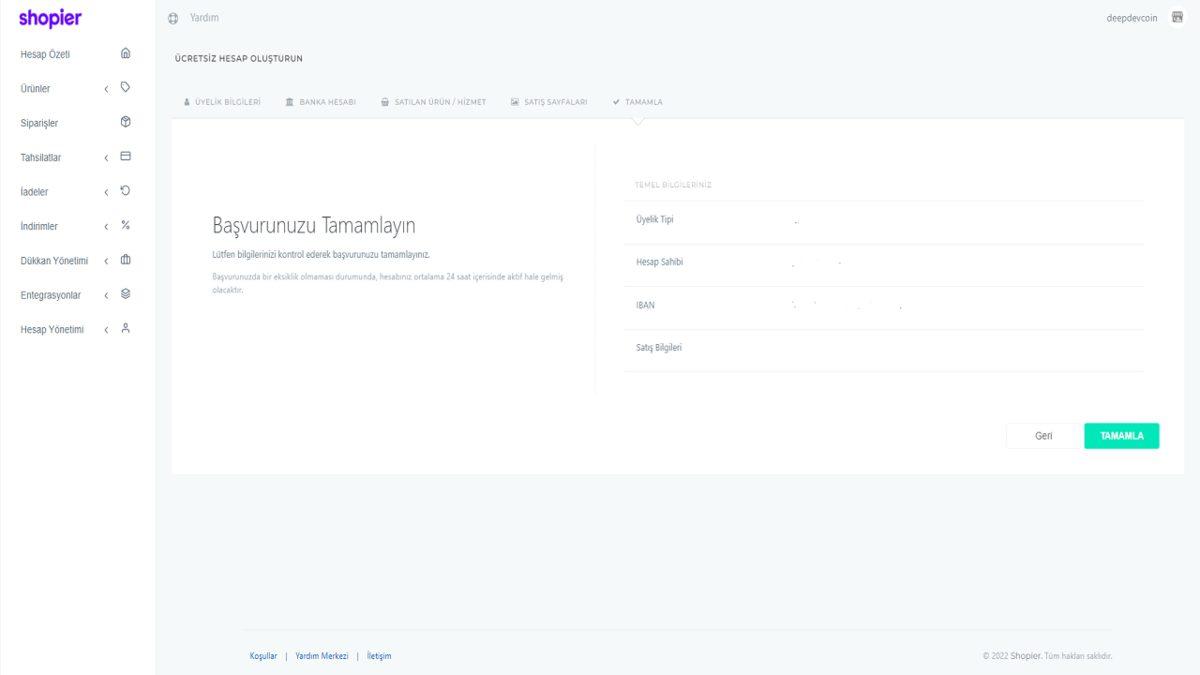Click the Hesap Özeti home icon

click(125, 54)
